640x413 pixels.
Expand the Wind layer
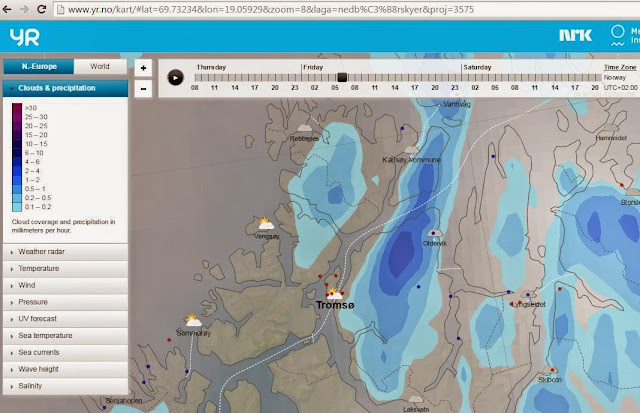(x=65, y=285)
